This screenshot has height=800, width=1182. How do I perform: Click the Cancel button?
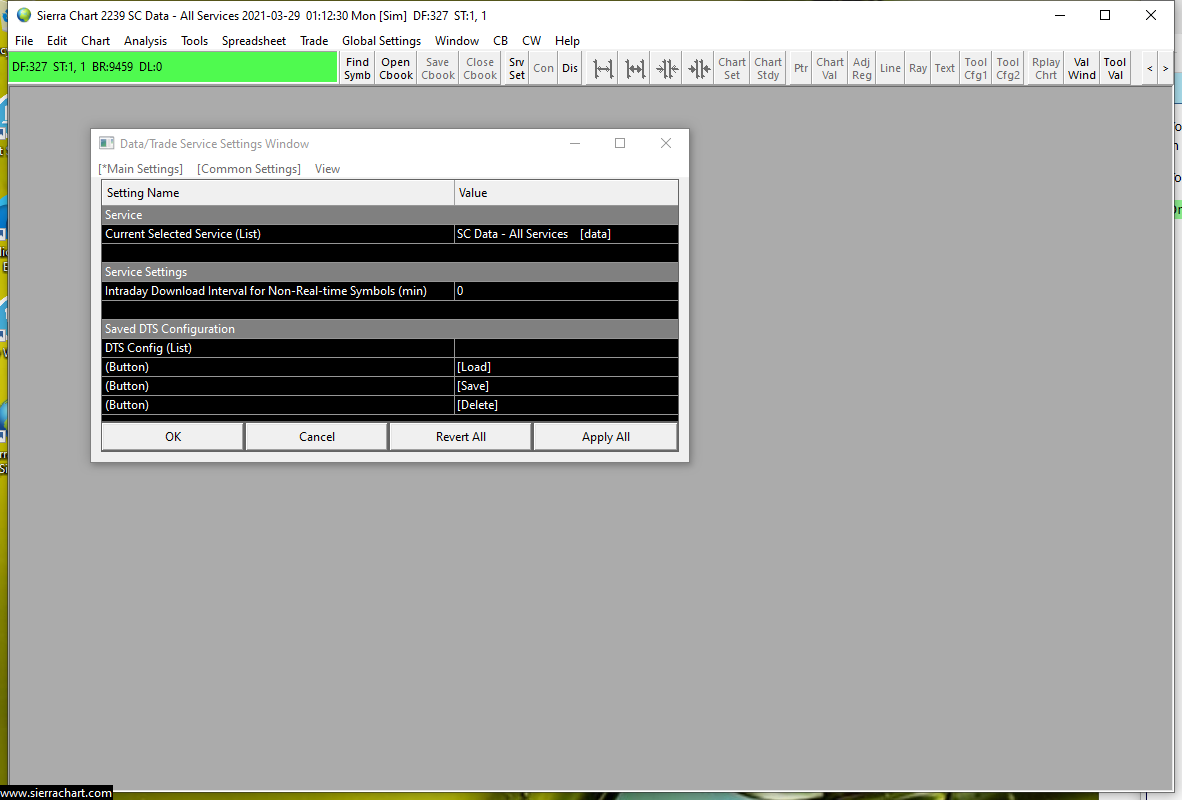click(317, 437)
